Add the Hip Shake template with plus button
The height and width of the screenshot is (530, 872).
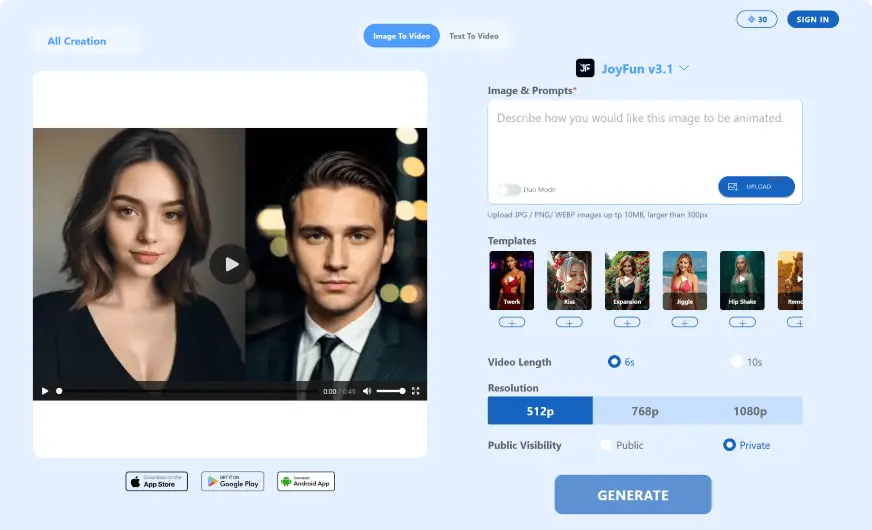pyautogui.click(x=742, y=322)
